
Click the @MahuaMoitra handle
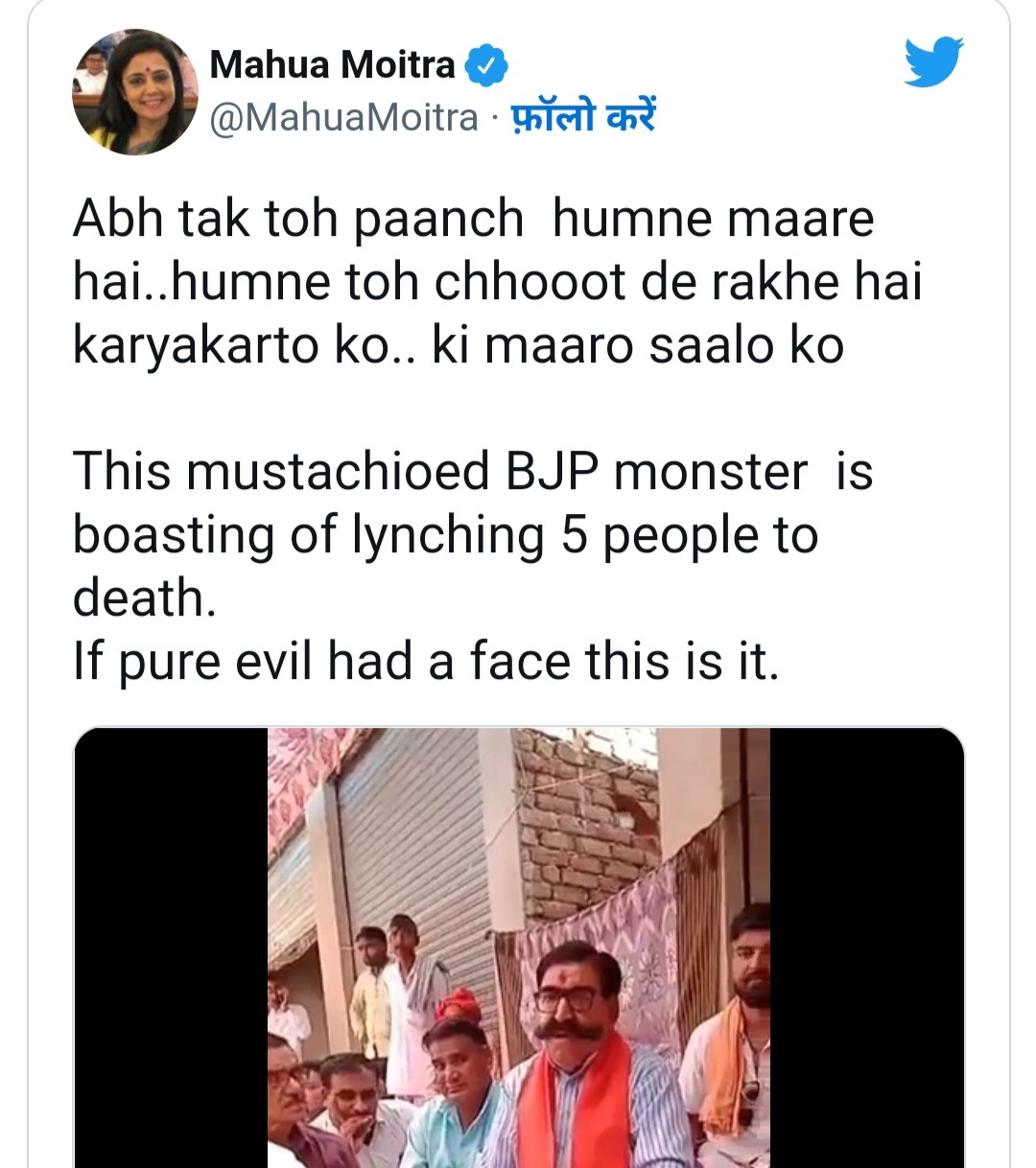pos(343,118)
